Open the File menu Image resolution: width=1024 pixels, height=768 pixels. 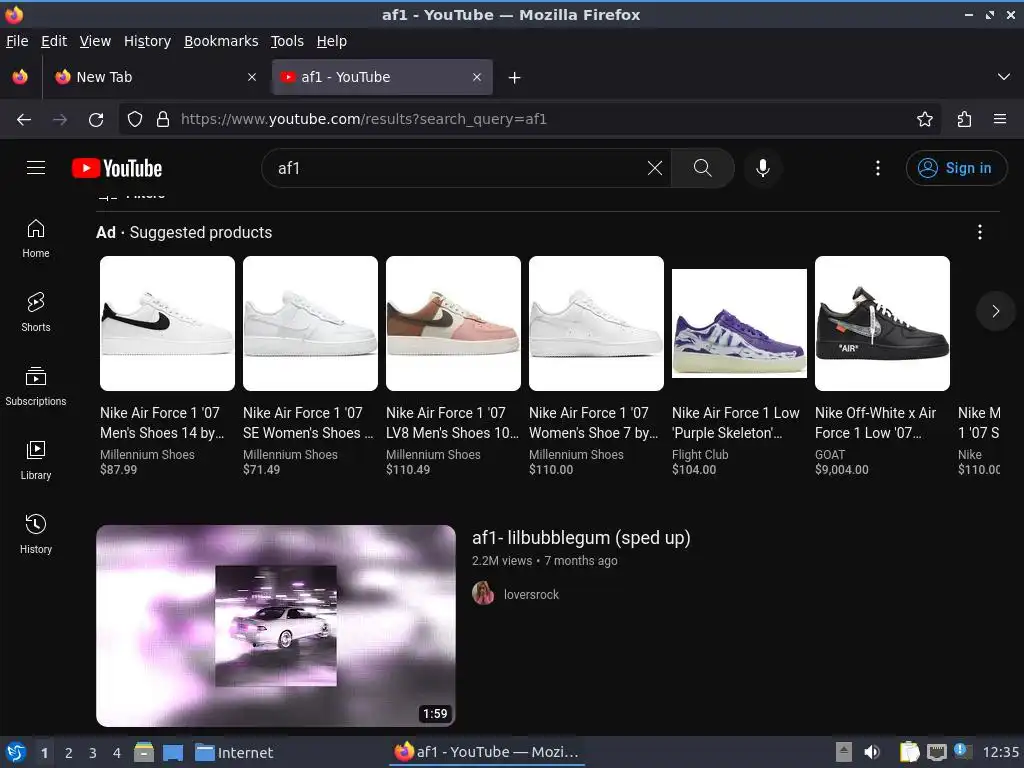pos(17,41)
